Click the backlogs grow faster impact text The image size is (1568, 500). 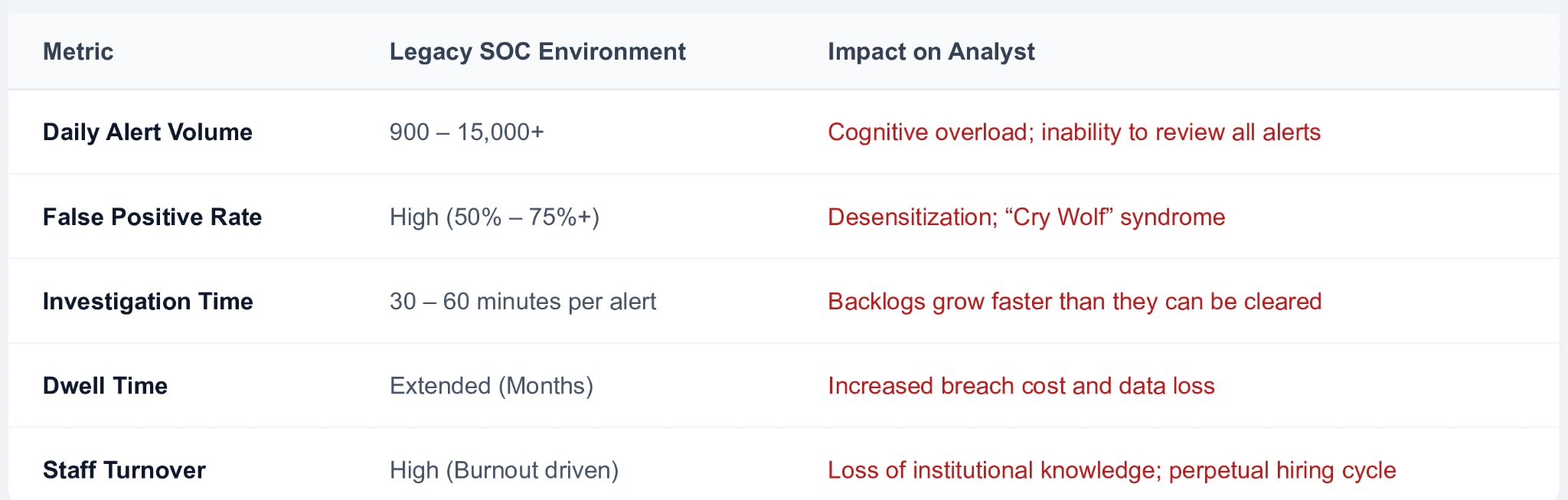click(1074, 301)
